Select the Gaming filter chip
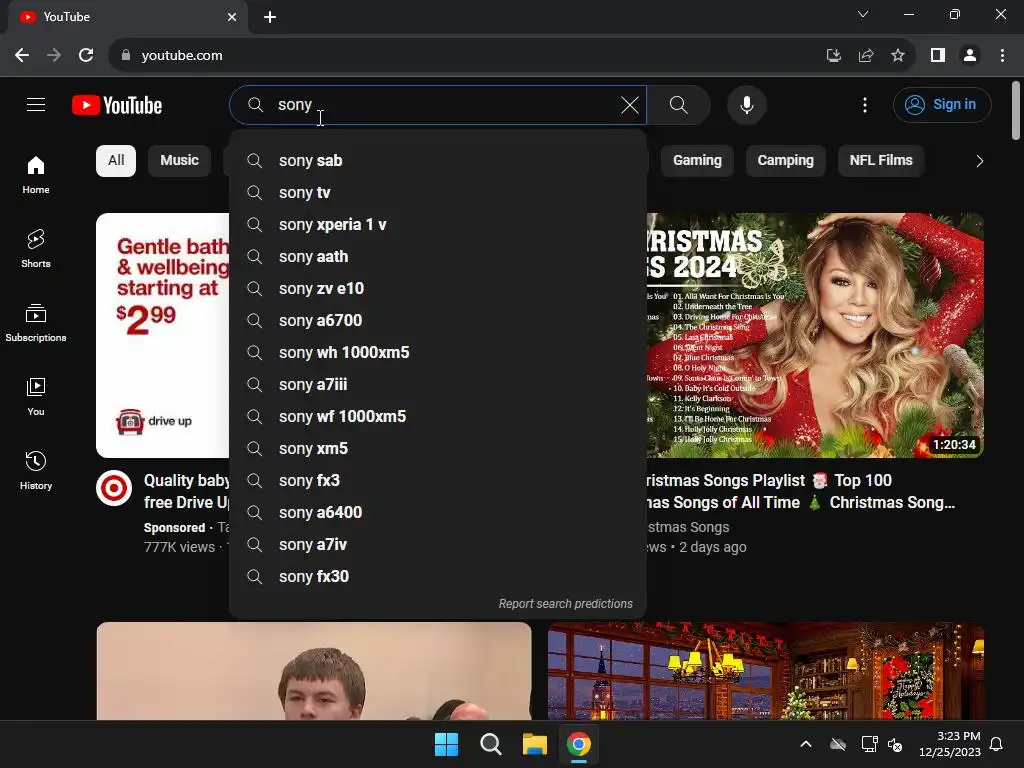This screenshot has height=768, width=1024. tap(697, 161)
